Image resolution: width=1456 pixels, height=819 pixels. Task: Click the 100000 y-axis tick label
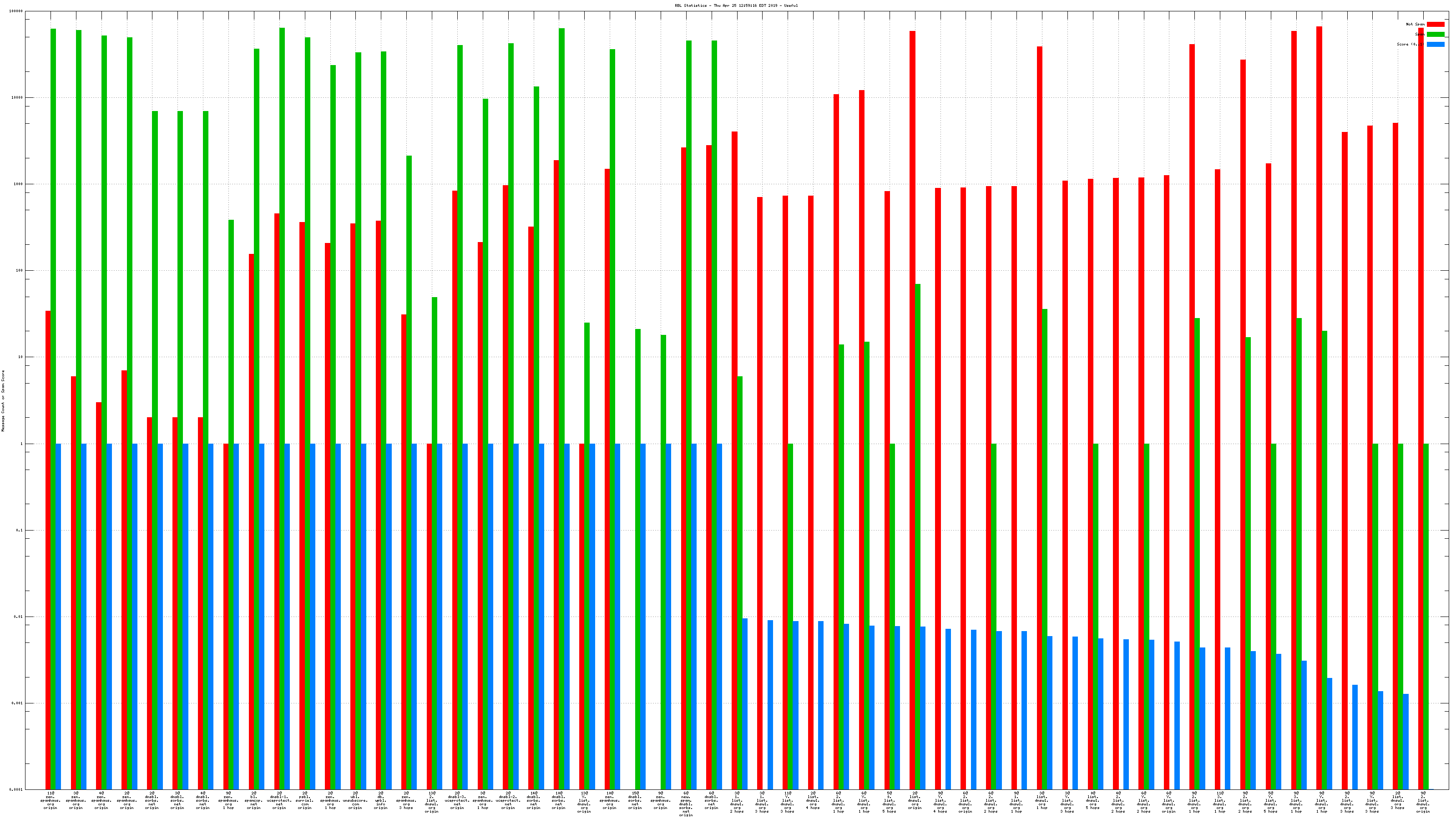pyautogui.click(x=16, y=11)
